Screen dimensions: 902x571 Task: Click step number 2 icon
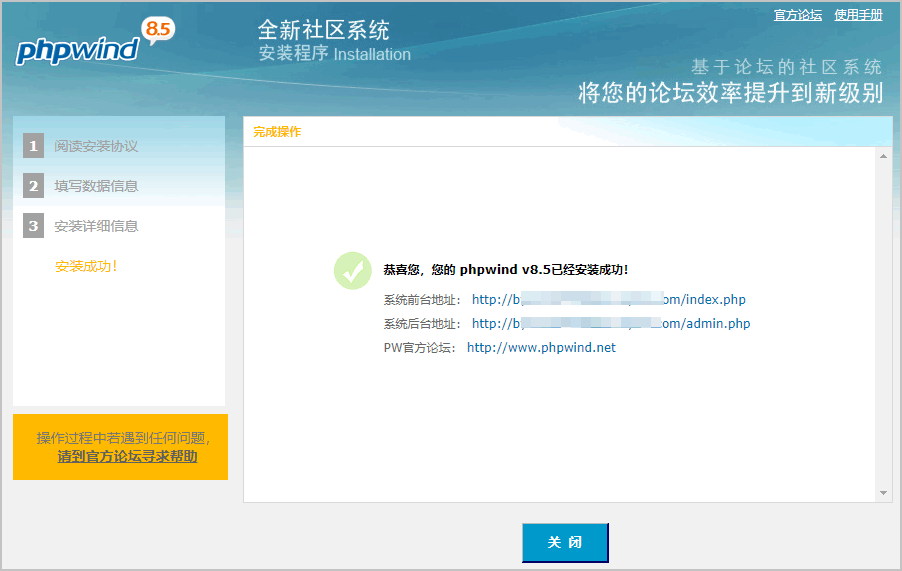(33, 186)
